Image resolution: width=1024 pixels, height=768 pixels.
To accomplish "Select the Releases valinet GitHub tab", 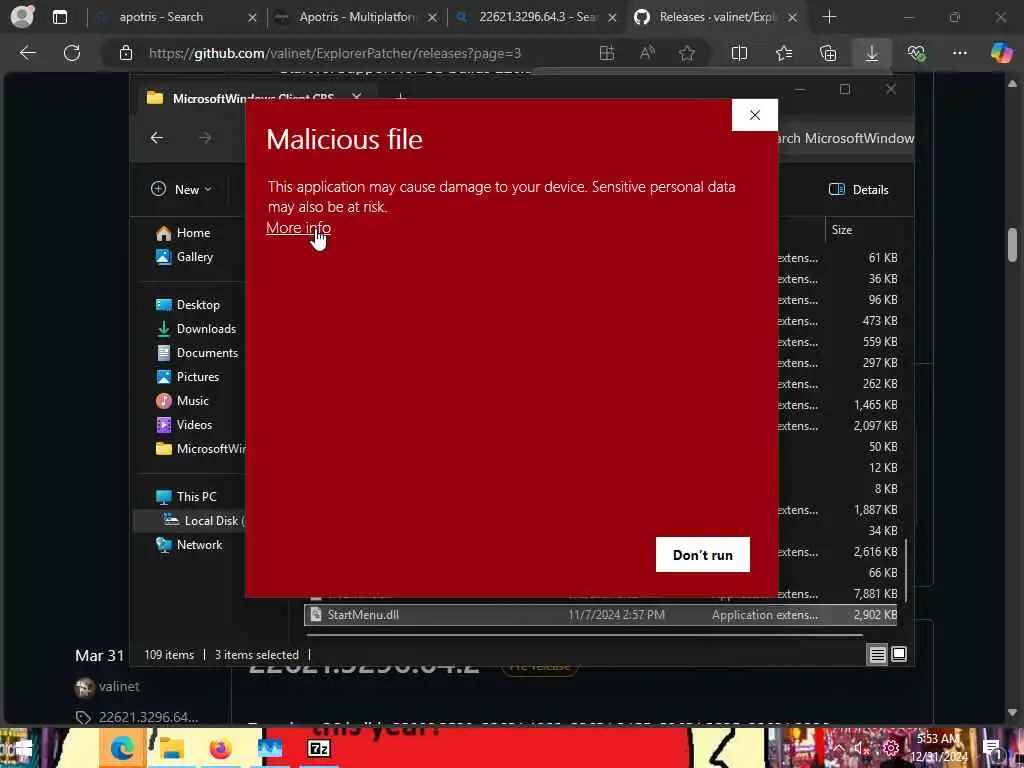I will pos(716,17).
